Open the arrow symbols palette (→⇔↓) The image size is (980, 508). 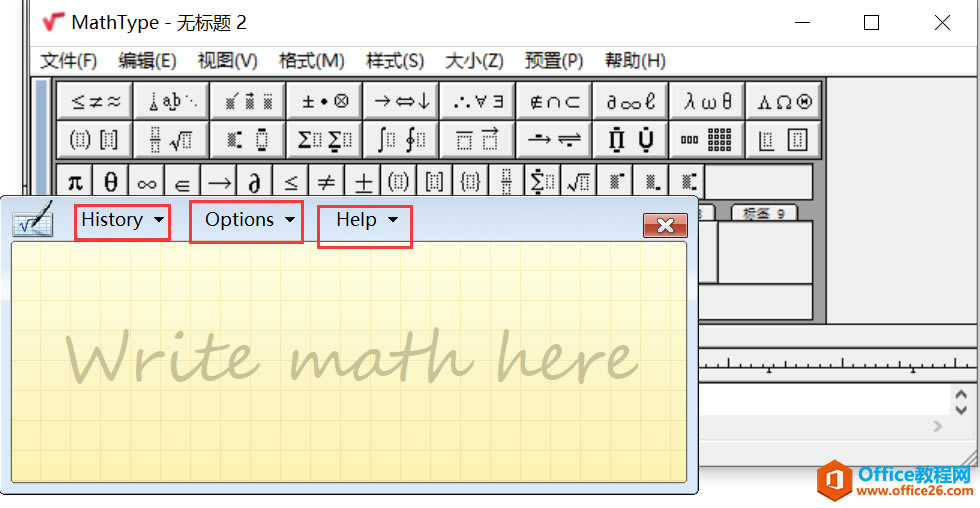pyautogui.click(x=401, y=101)
